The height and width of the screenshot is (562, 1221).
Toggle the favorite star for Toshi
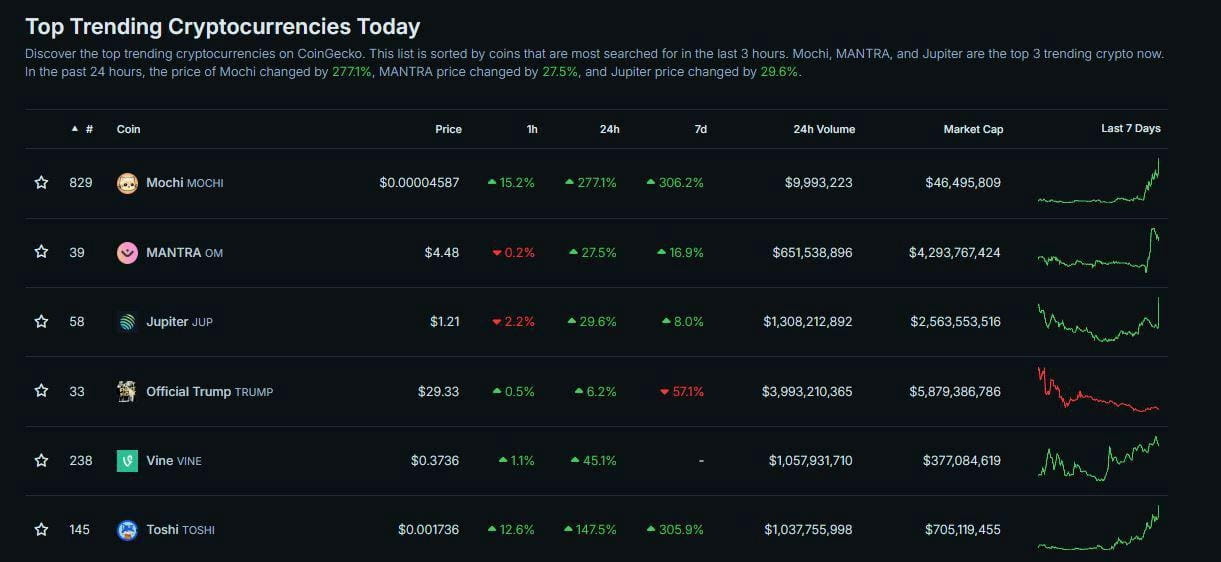click(41, 530)
